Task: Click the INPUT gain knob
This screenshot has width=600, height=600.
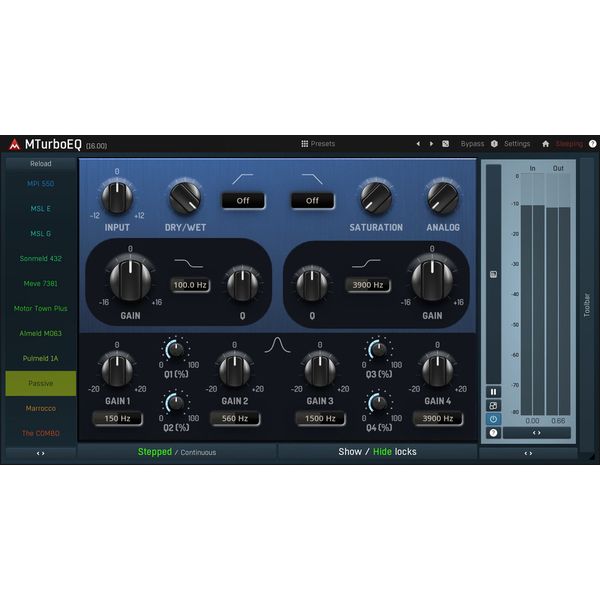Action: [117, 197]
